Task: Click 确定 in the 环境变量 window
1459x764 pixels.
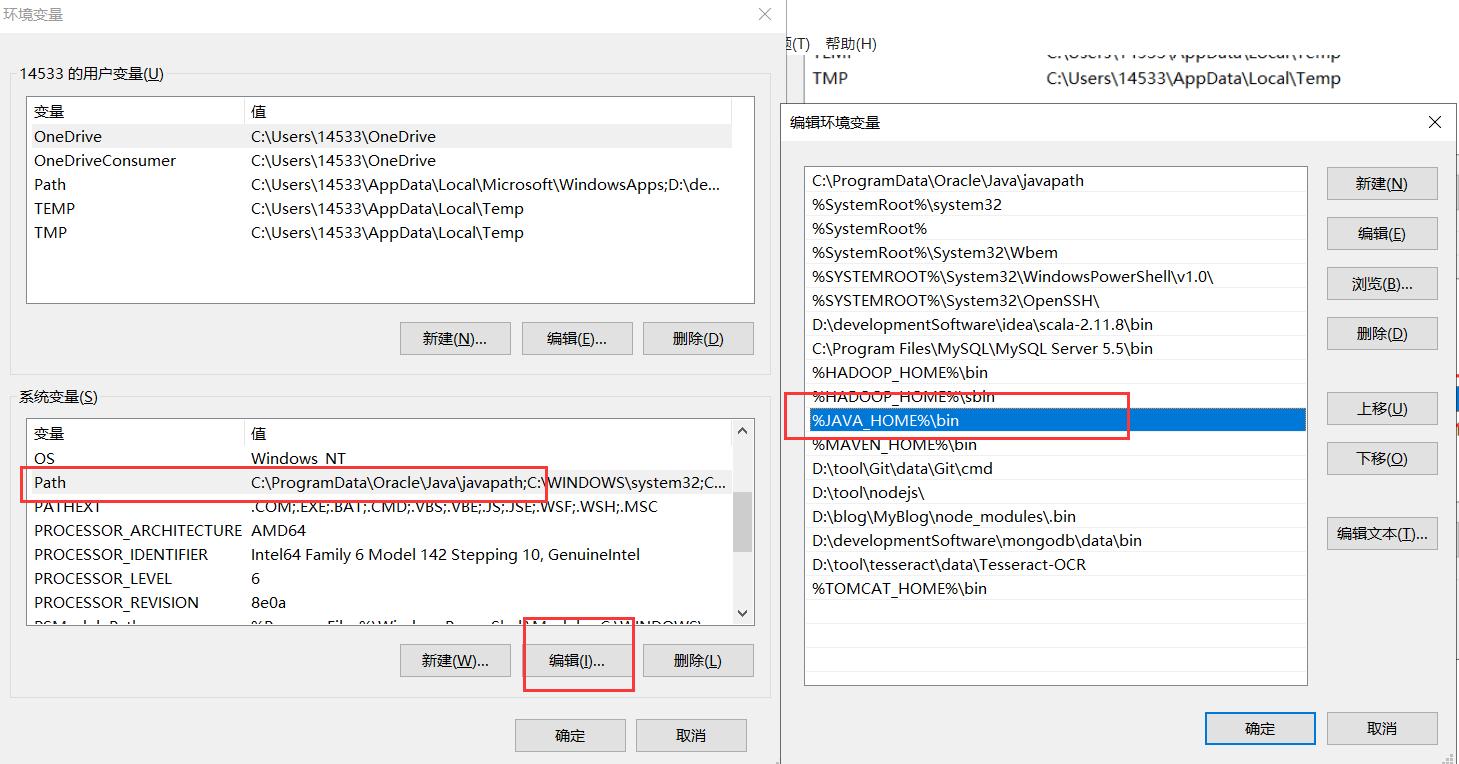Action: pyautogui.click(x=570, y=736)
